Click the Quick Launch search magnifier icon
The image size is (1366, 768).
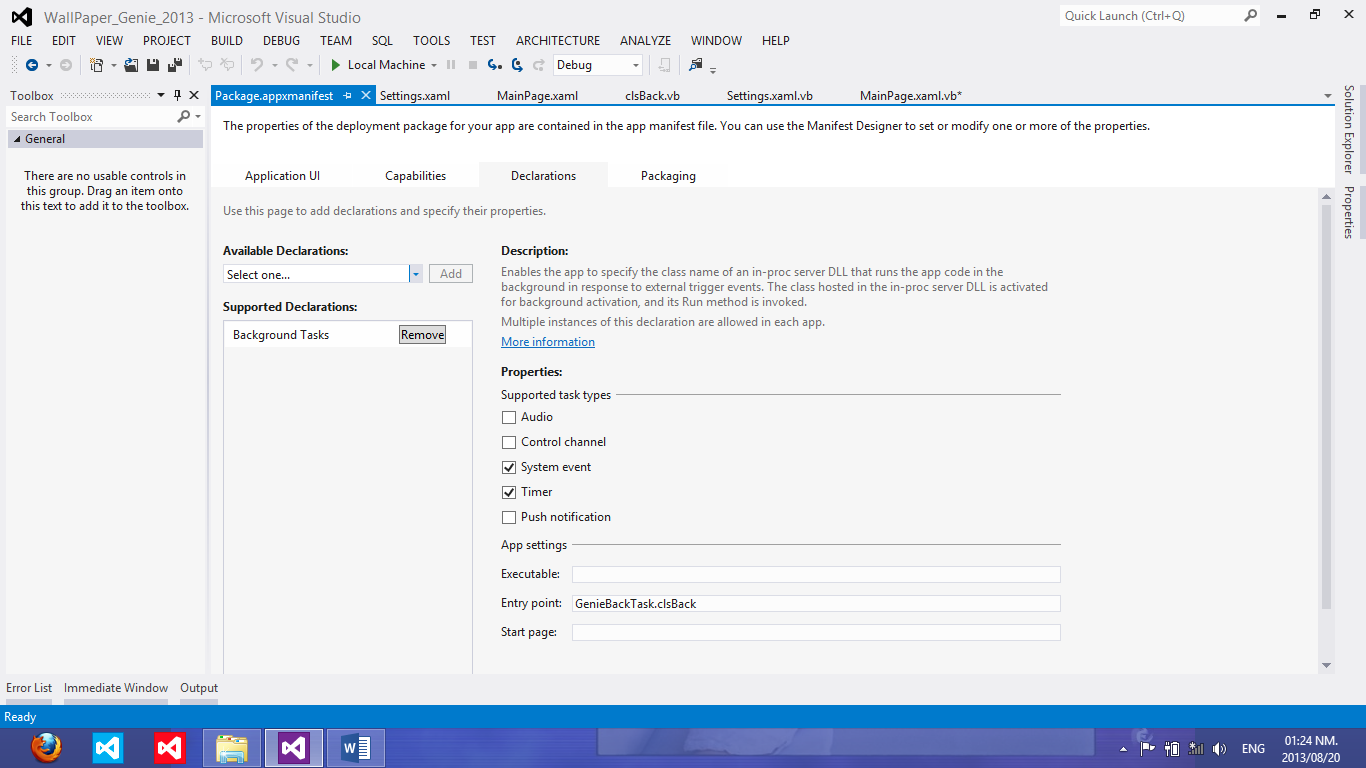1250,16
